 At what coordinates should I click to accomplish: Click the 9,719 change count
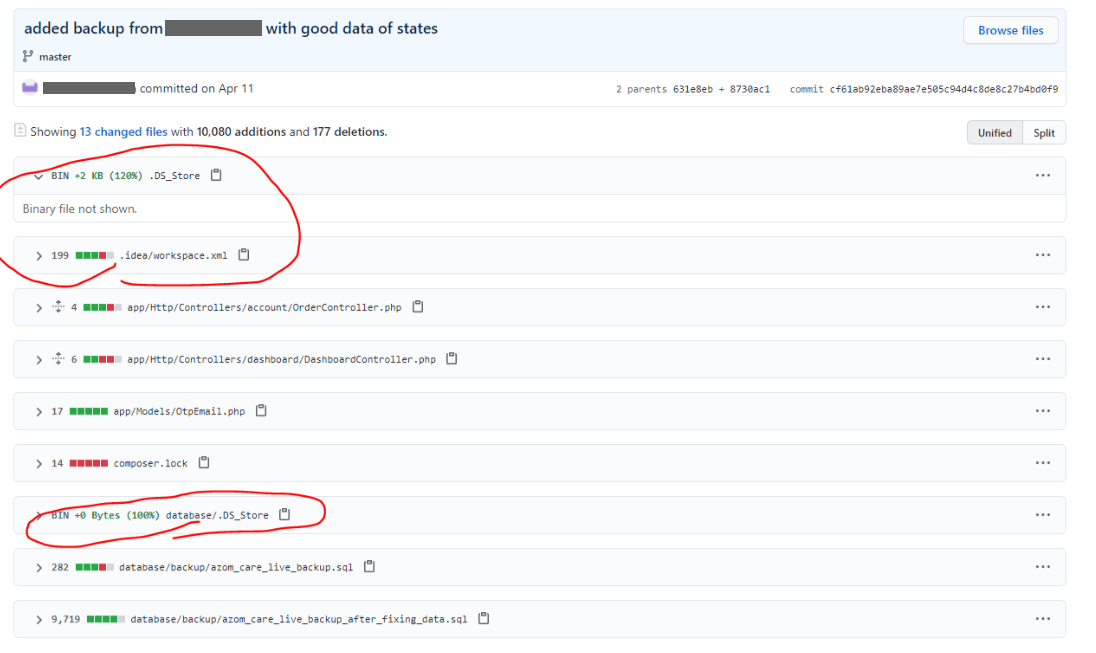(65, 619)
